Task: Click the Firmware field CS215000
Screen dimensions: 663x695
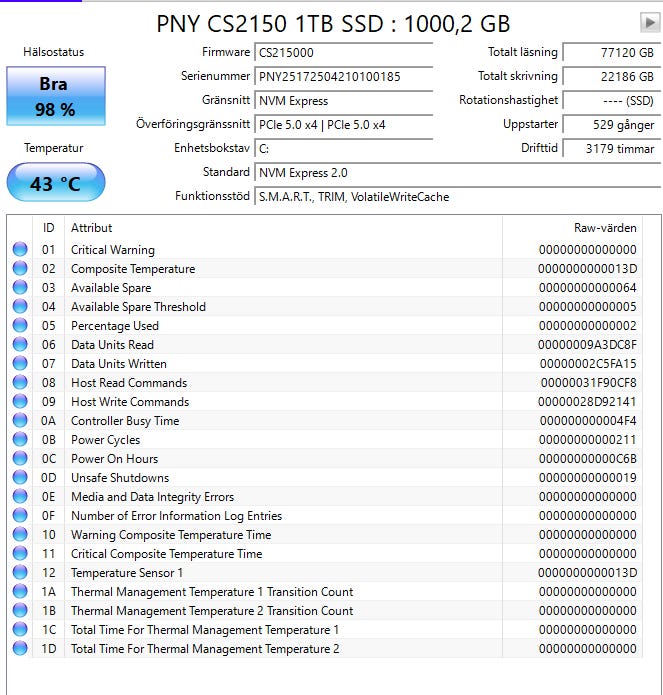Action: pos(343,52)
